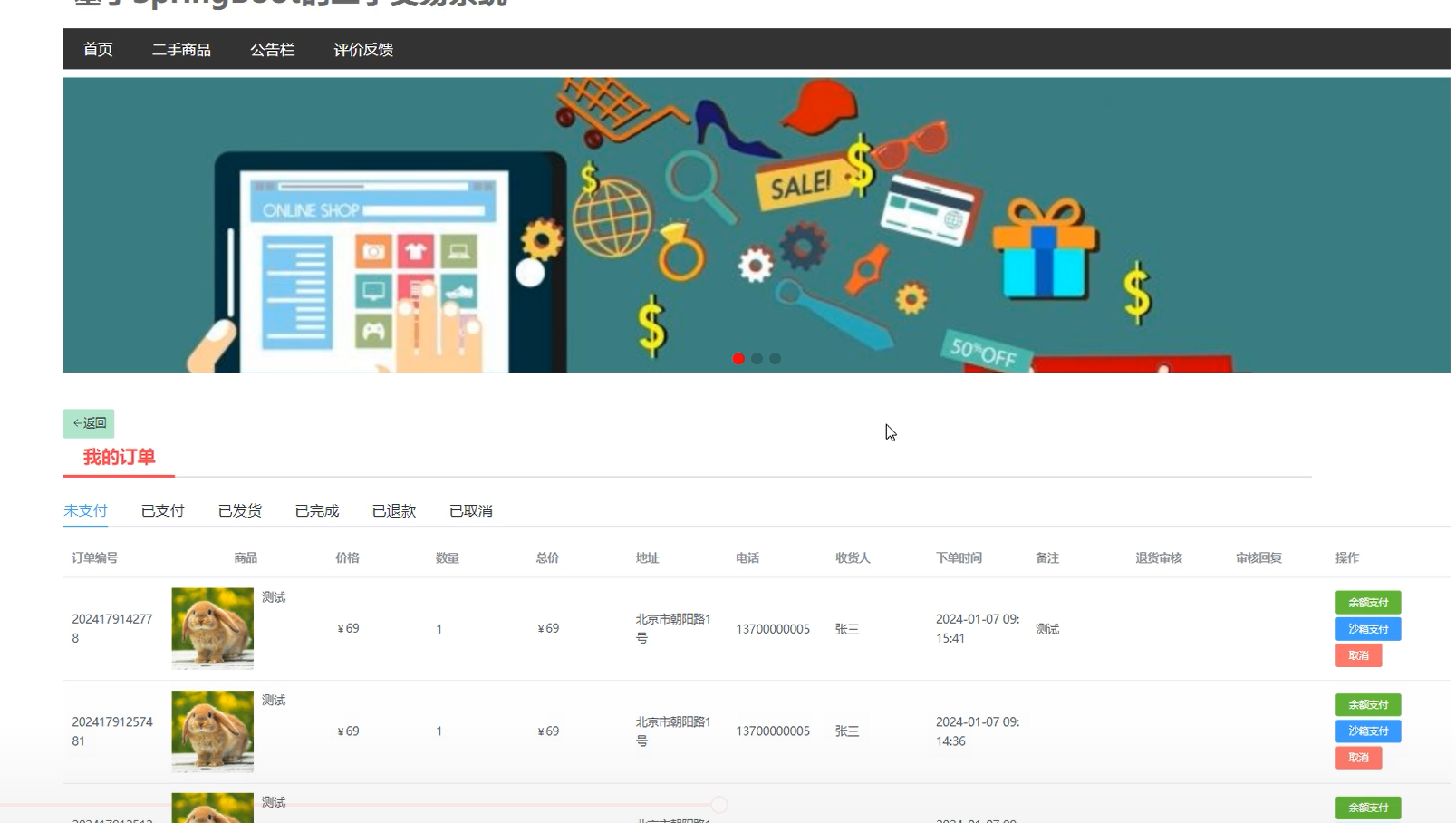The width and height of the screenshot is (1456, 823).
Task: Click 沙箱支付 for order 2024179142778
Action: click(1368, 629)
